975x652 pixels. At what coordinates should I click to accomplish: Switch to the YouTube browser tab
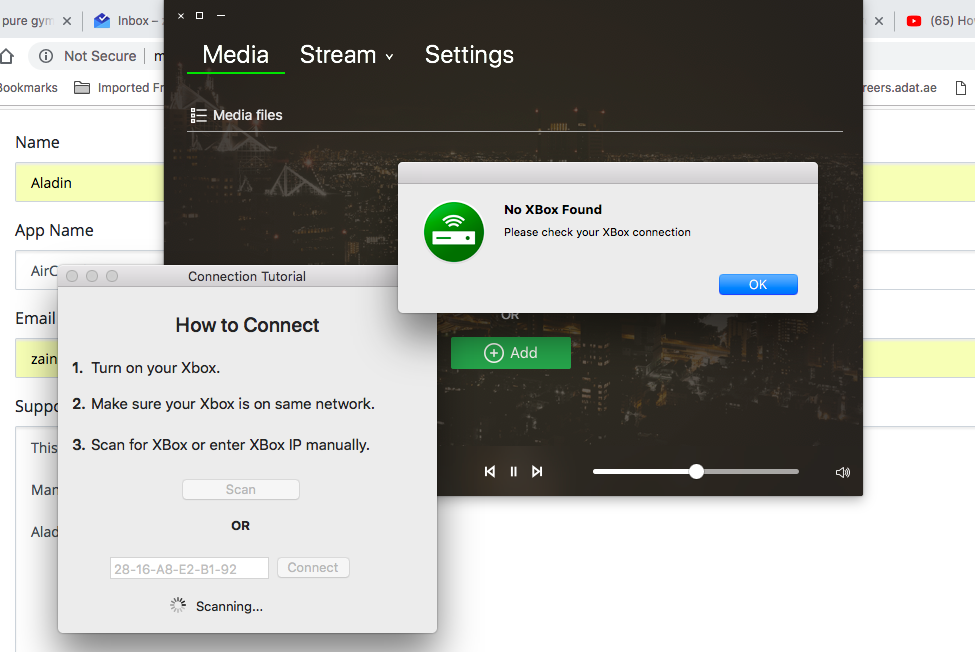(x=939, y=21)
